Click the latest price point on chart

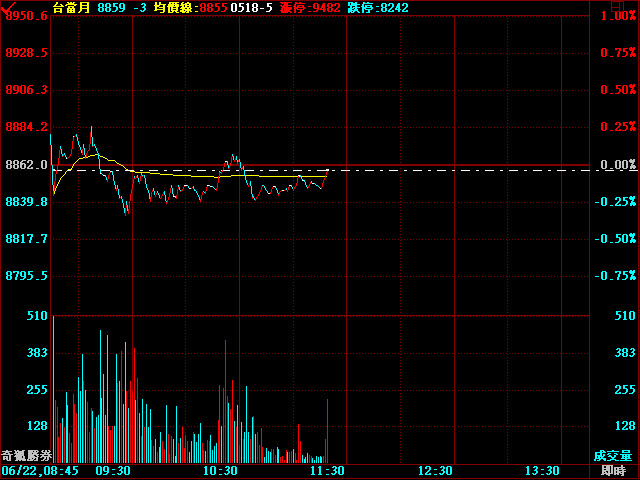(327, 170)
